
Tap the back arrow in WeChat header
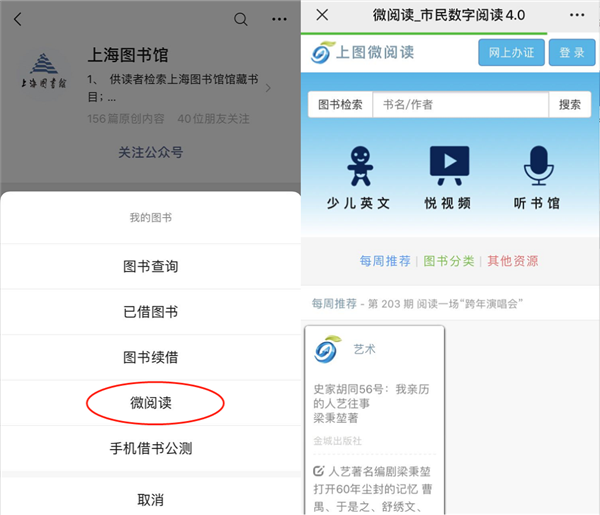[18, 19]
